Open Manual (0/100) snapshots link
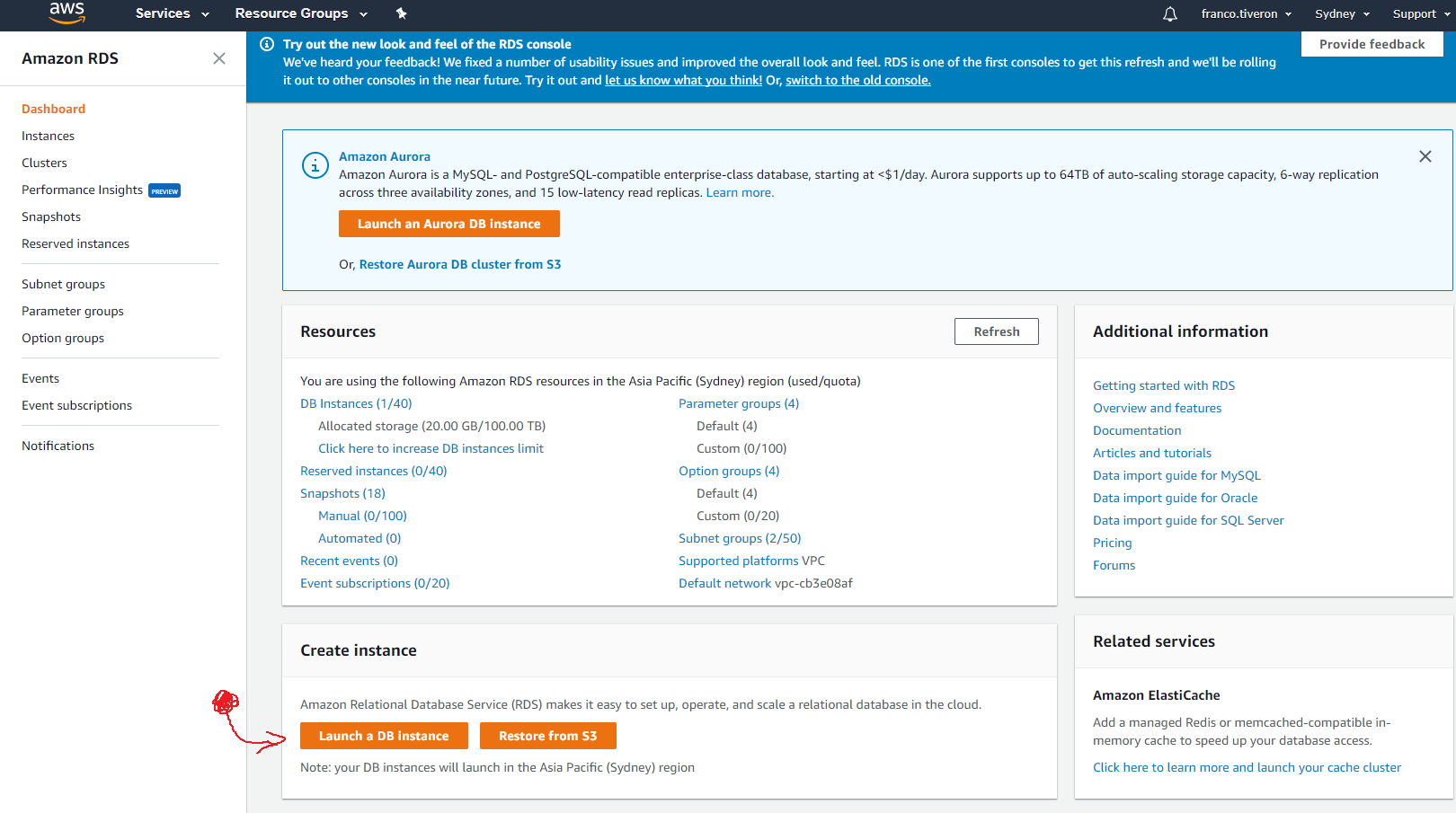 tap(362, 516)
